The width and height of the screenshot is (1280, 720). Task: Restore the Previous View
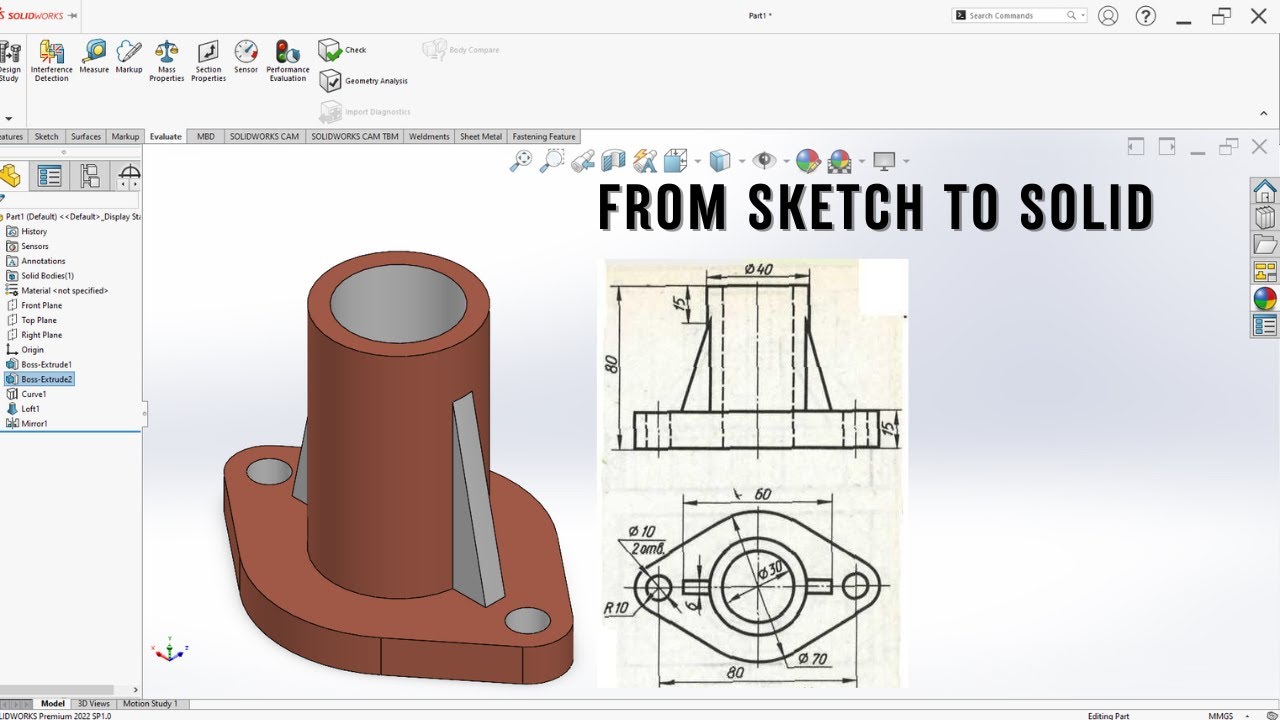583,161
